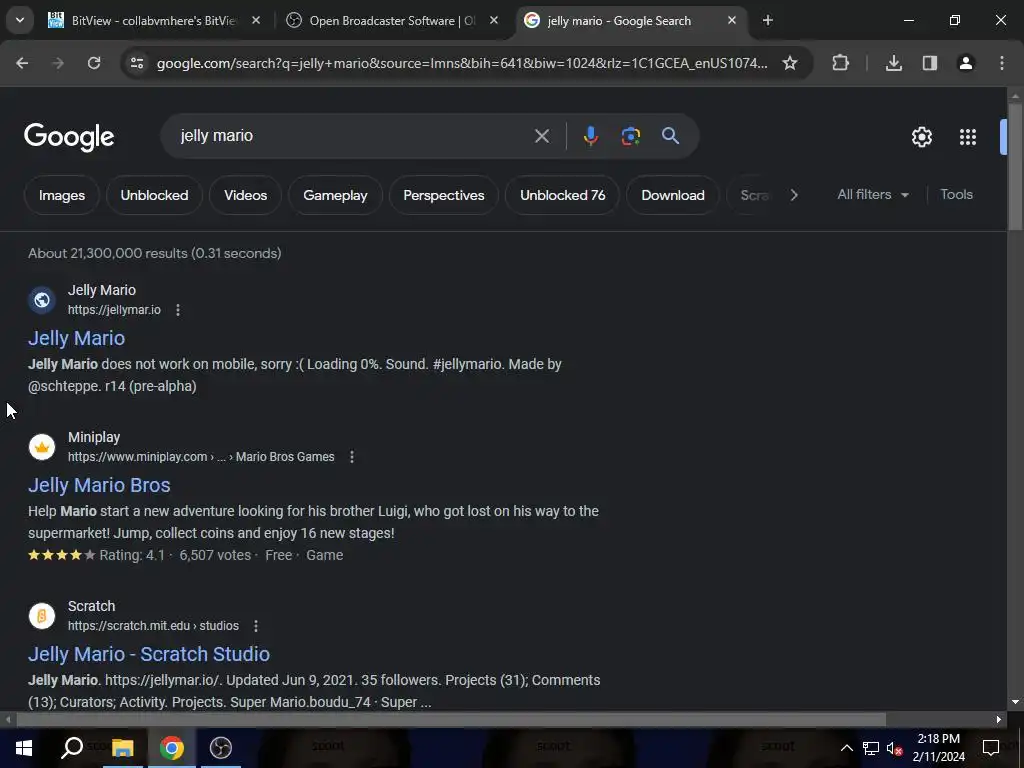The height and width of the screenshot is (768, 1024).
Task: Close the BitView tab
Action: [256, 21]
